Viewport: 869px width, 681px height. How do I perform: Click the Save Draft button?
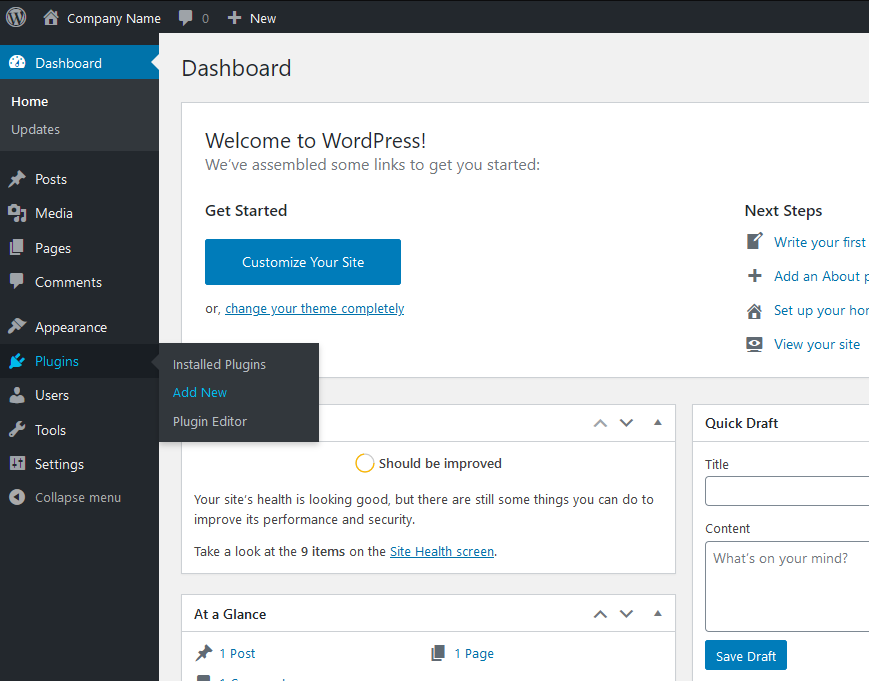tap(745, 655)
